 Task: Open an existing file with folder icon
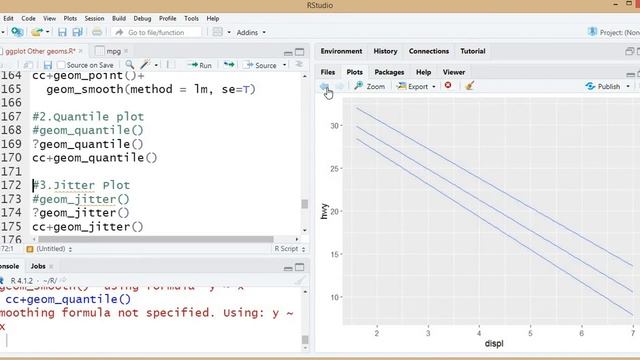(x=37, y=32)
